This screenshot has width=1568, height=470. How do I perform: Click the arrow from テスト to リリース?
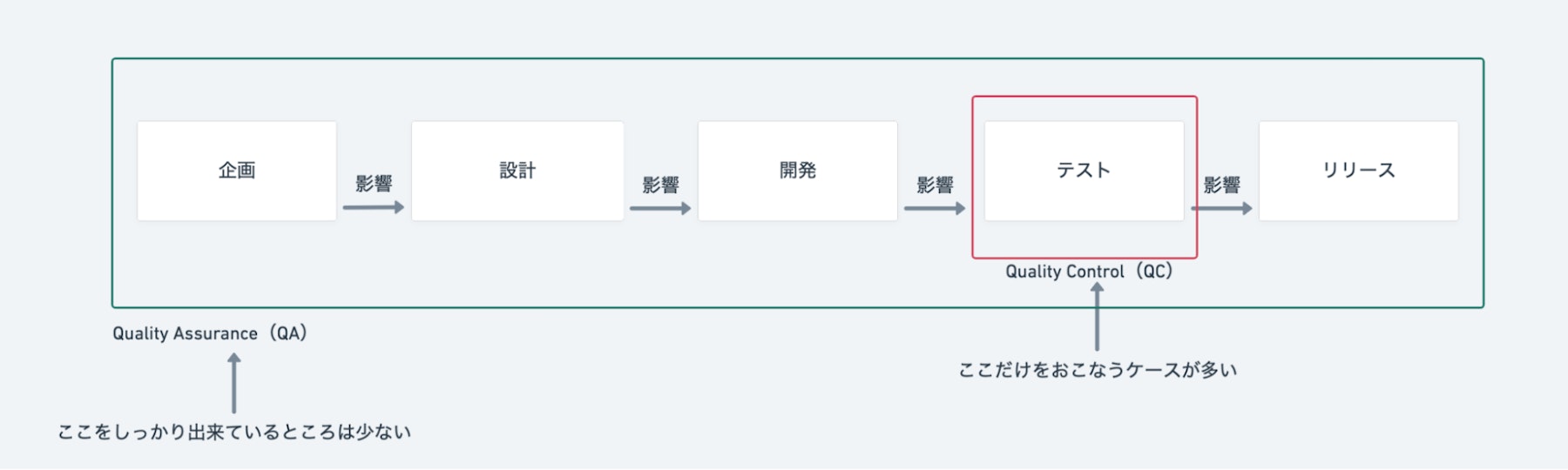click(x=1221, y=208)
